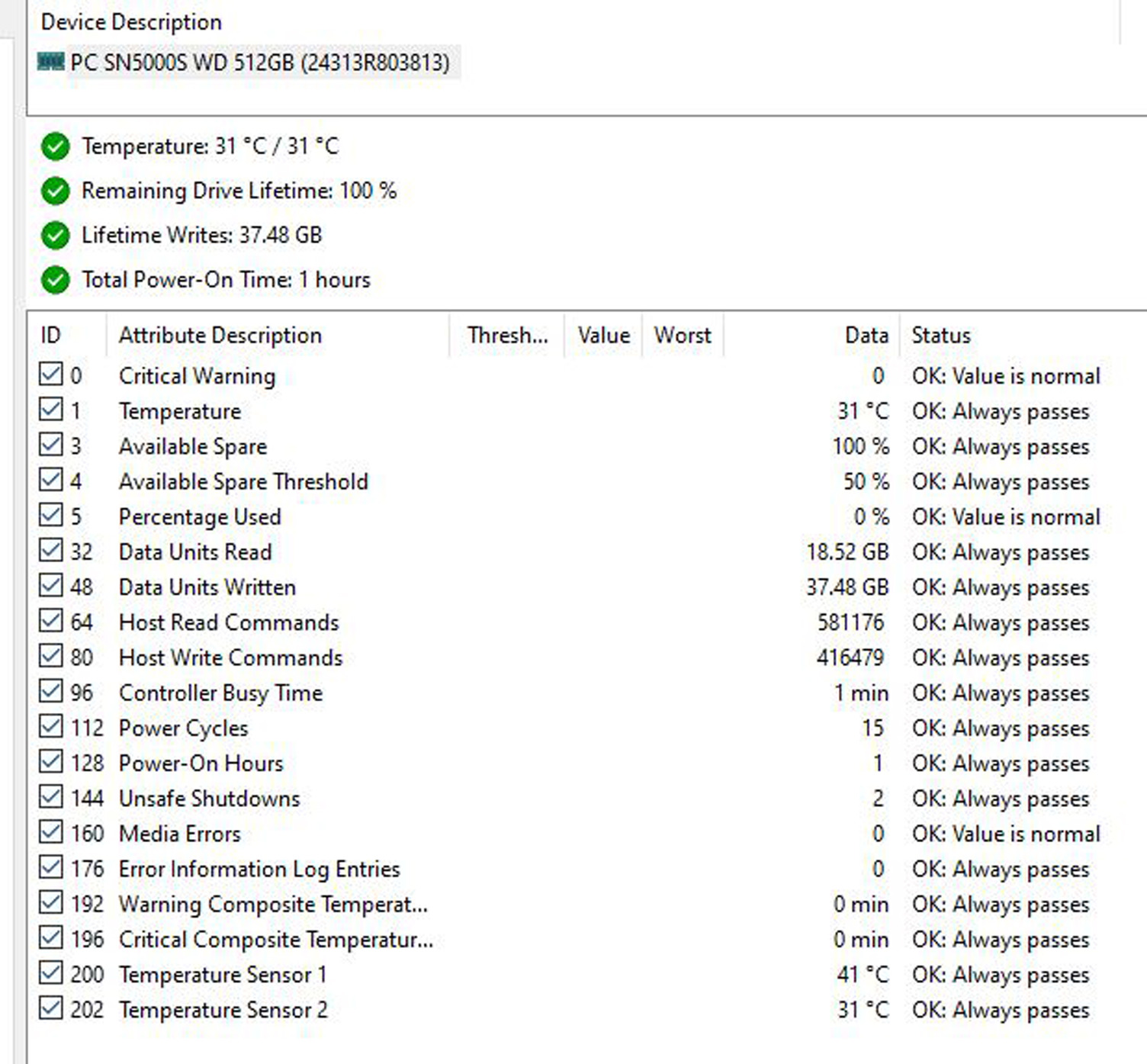Click the SSD icon beside PC SN5000S
1147x1064 pixels.
click(50, 61)
